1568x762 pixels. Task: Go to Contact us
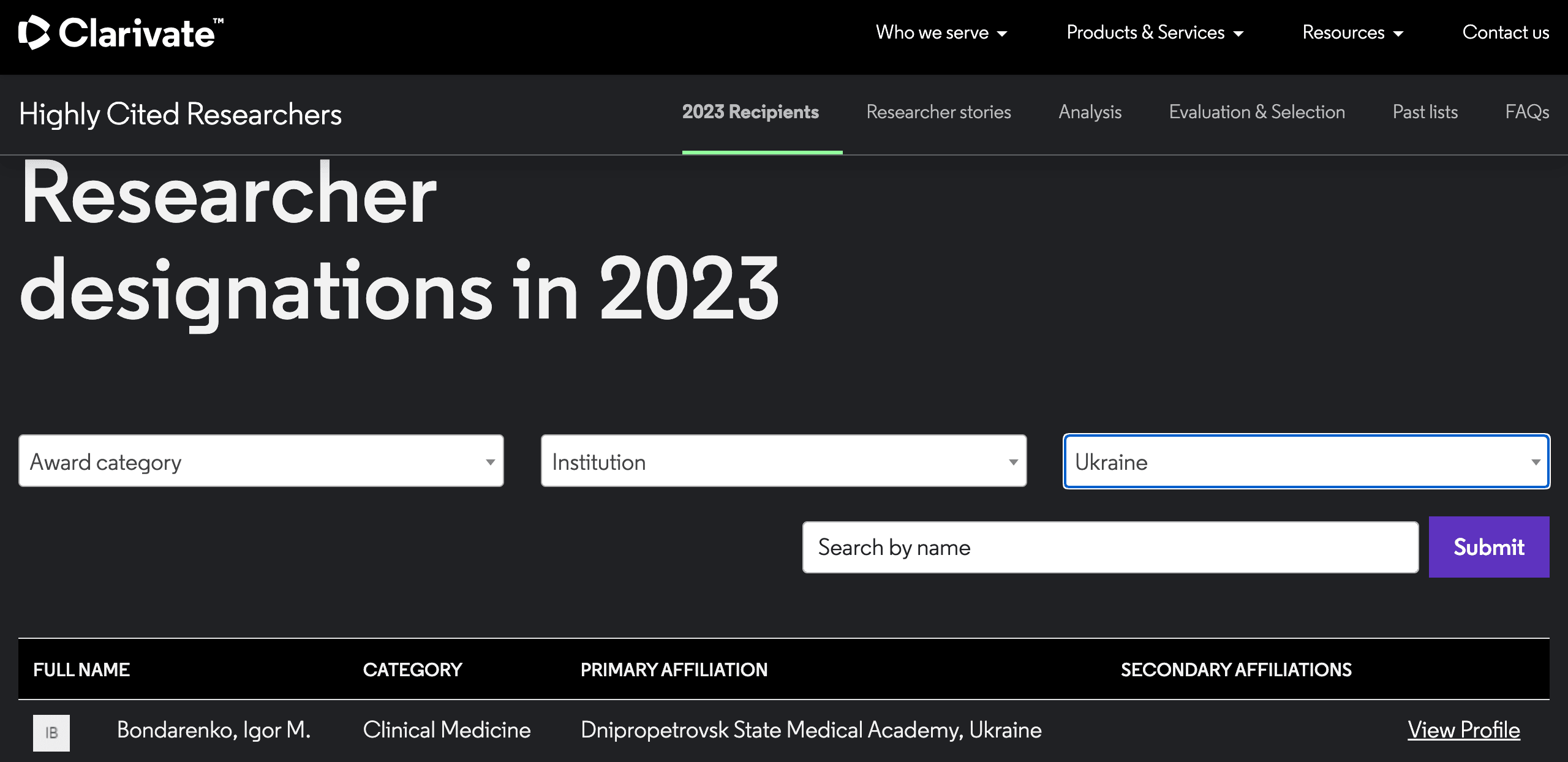[x=1506, y=32]
